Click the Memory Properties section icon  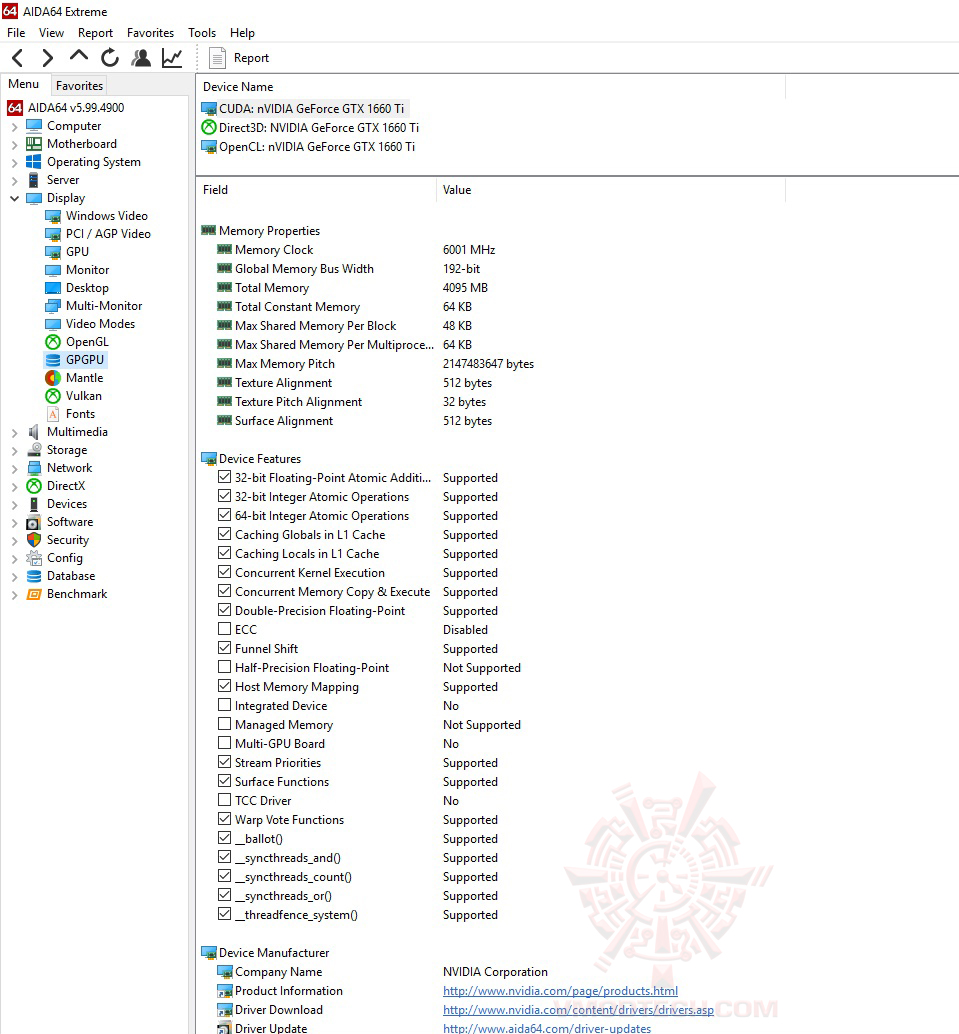click(x=208, y=230)
